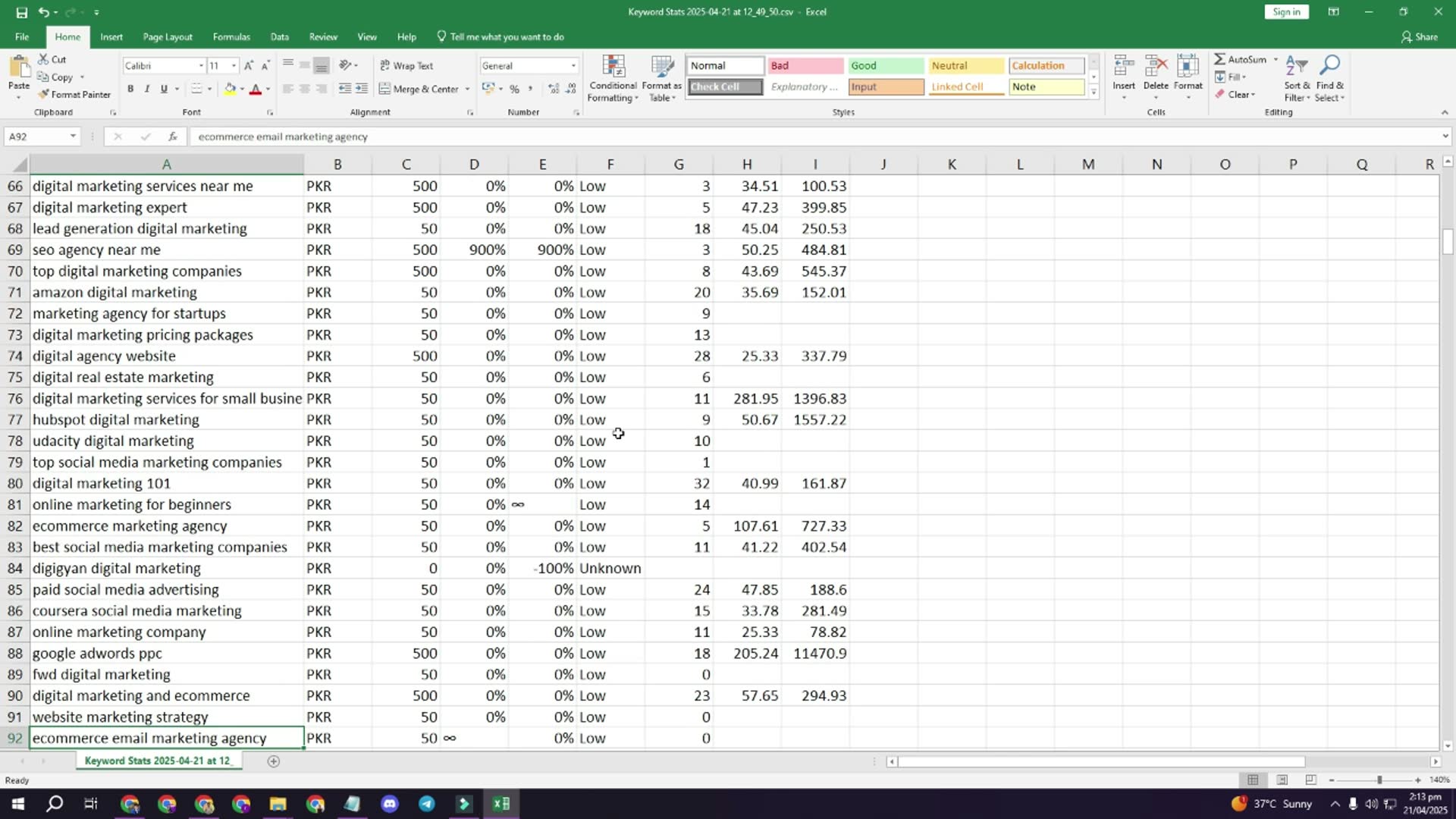Collapse the ribbon with chevron
Screen dimensions: 1456x819
1445,112
